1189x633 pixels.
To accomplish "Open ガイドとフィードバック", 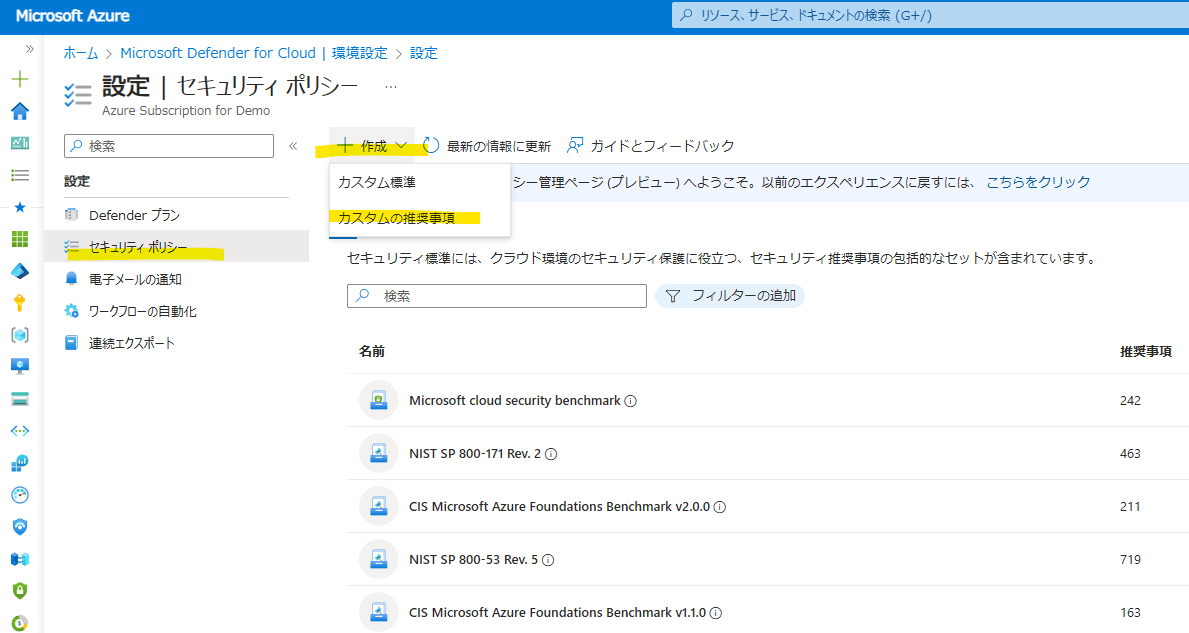I will coord(651,146).
